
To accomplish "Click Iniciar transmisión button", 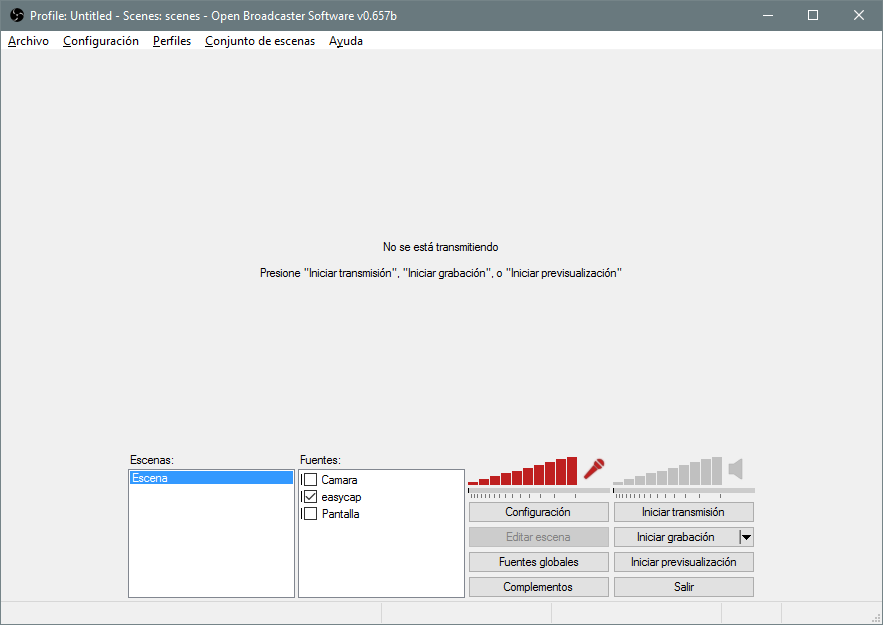I will pos(684,512).
